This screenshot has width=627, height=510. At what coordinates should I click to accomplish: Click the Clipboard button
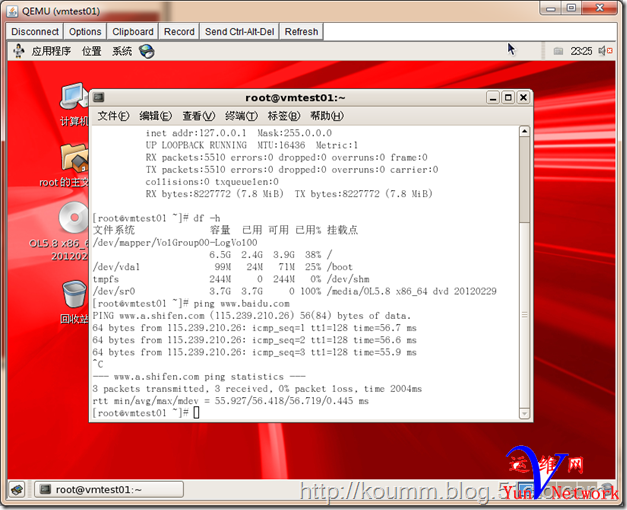[x=133, y=32]
